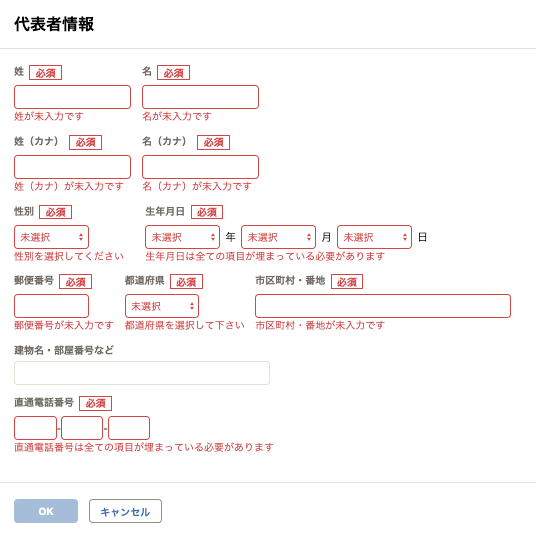Open the birth year (年) dropdown

click(x=182, y=237)
